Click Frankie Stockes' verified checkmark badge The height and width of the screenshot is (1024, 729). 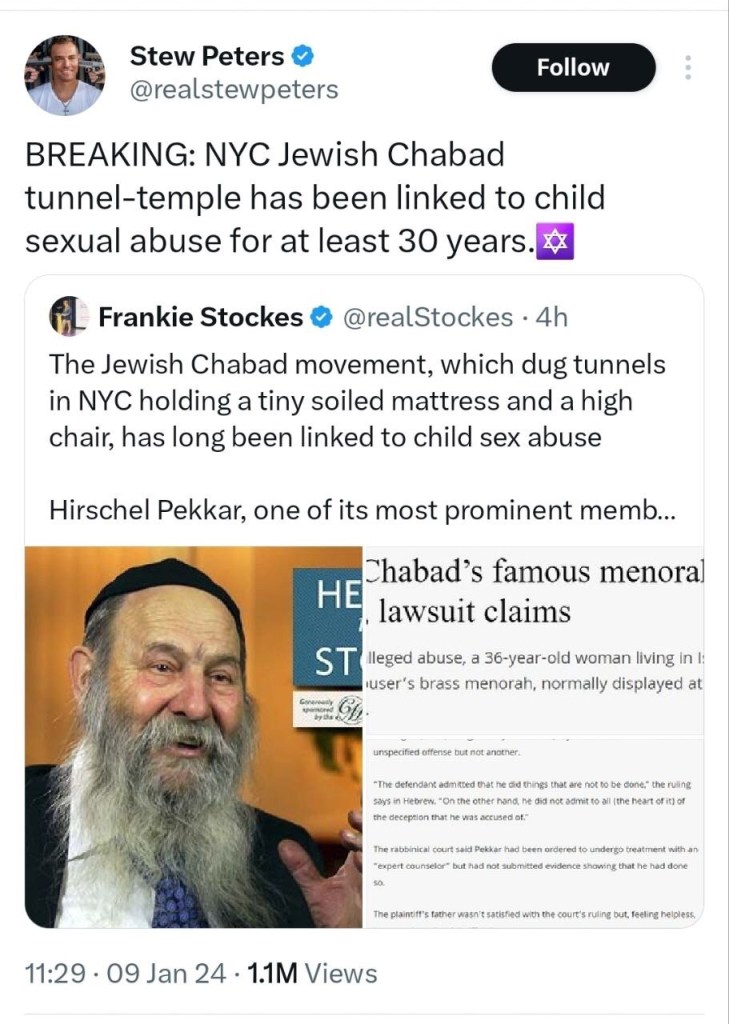tap(321, 318)
